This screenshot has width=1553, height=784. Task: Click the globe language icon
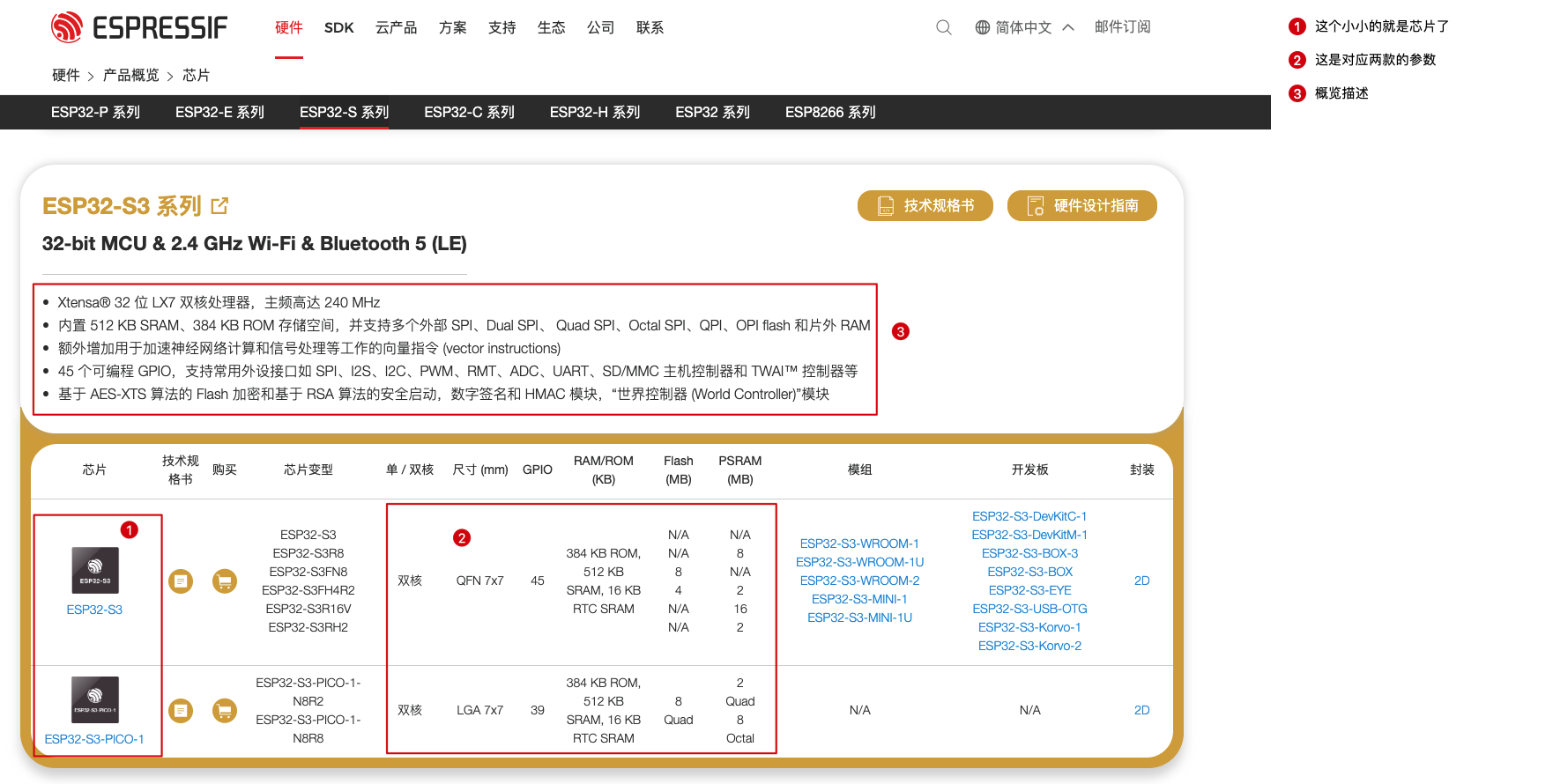[x=983, y=27]
